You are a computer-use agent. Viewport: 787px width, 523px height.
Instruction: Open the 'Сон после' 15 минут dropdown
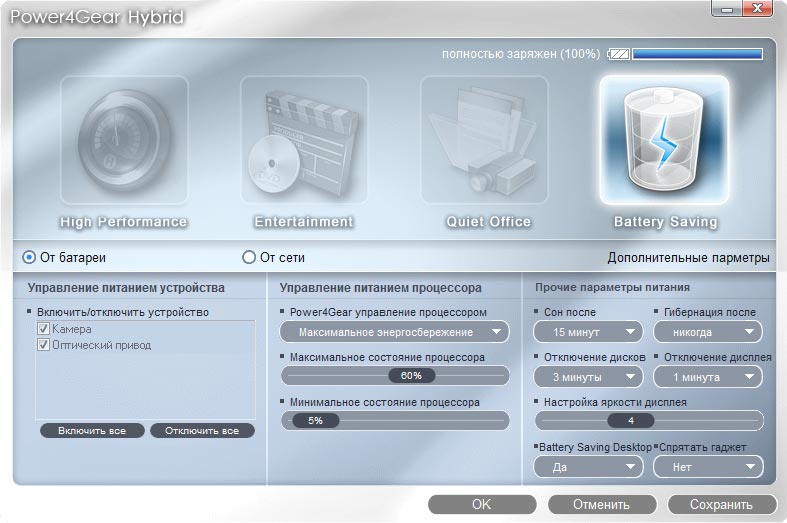tap(588, 332)
